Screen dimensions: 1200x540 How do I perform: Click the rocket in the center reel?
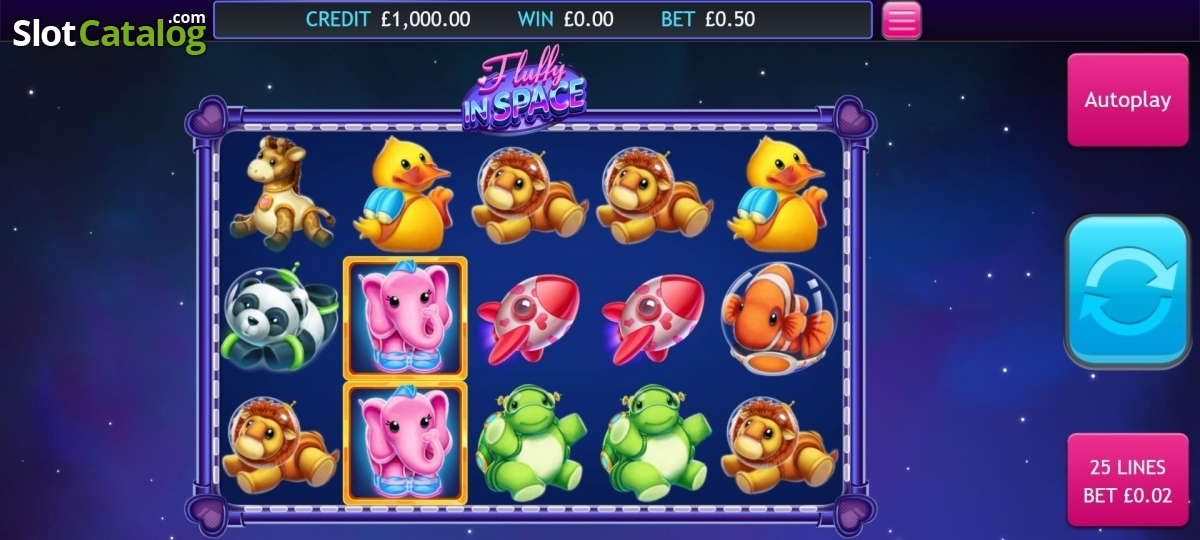point(530,317)
